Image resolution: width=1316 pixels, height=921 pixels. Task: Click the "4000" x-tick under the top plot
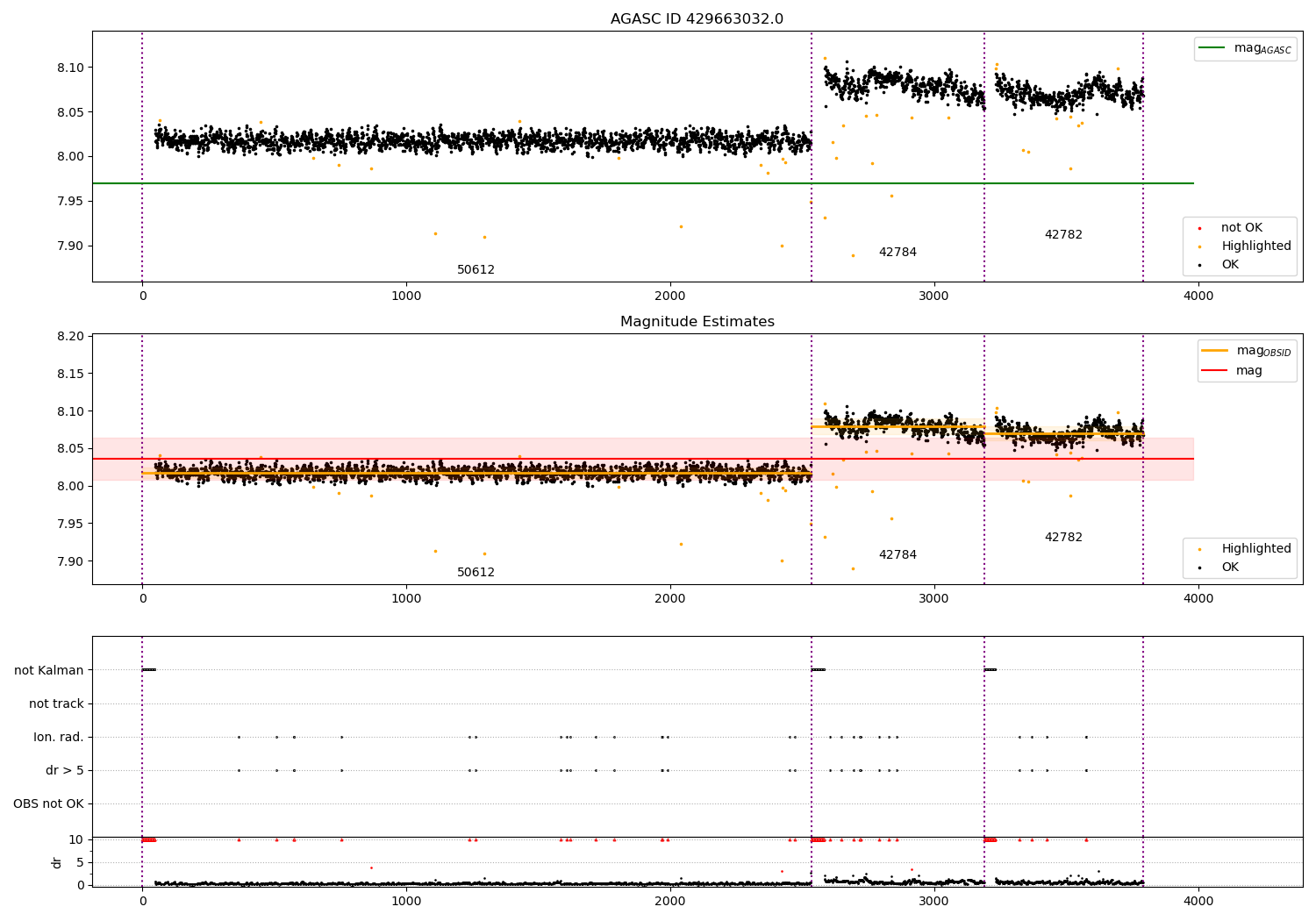(1198, 296)
